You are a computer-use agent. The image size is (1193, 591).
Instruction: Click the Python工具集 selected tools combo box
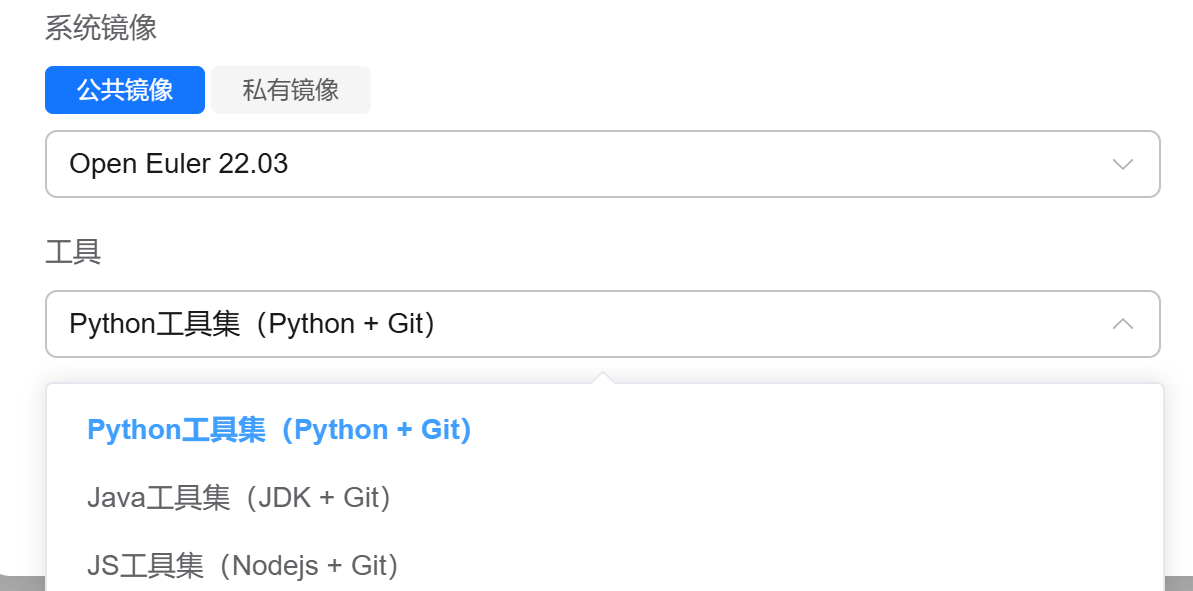[x=602, y=324]
